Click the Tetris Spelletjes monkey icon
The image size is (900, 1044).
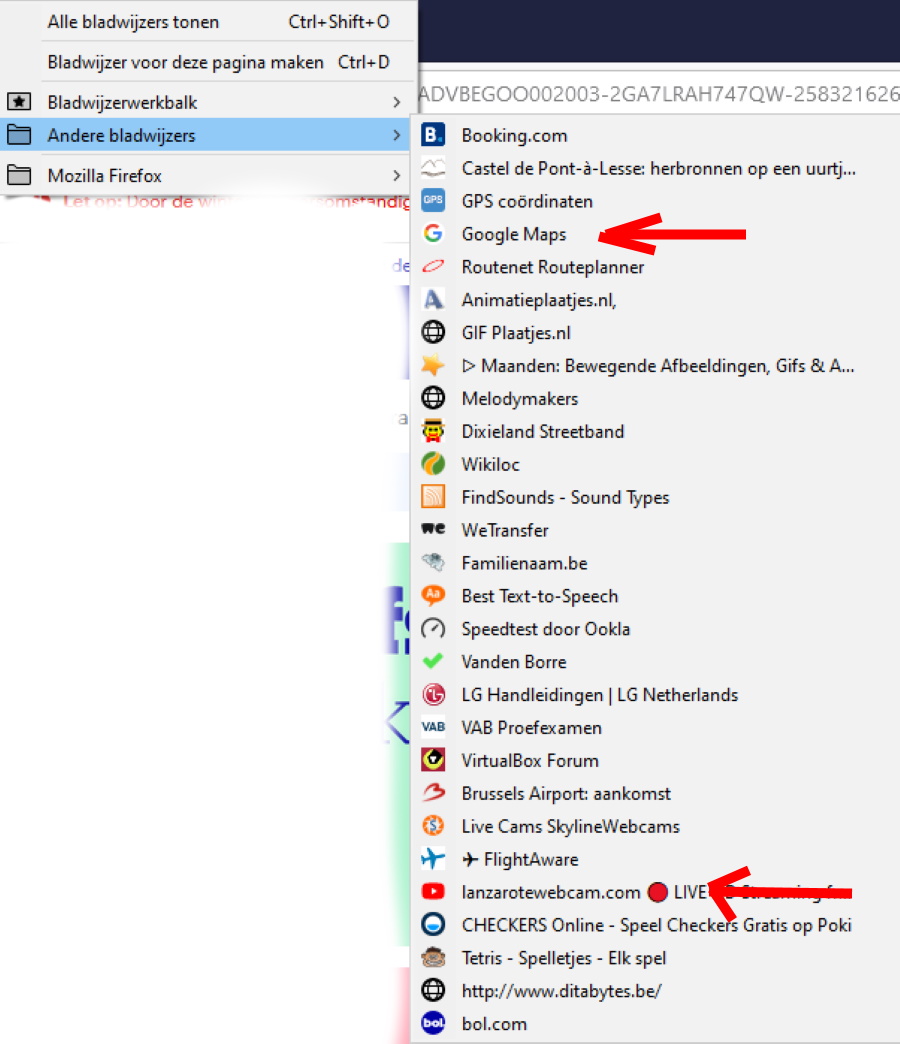pos(433,957)
